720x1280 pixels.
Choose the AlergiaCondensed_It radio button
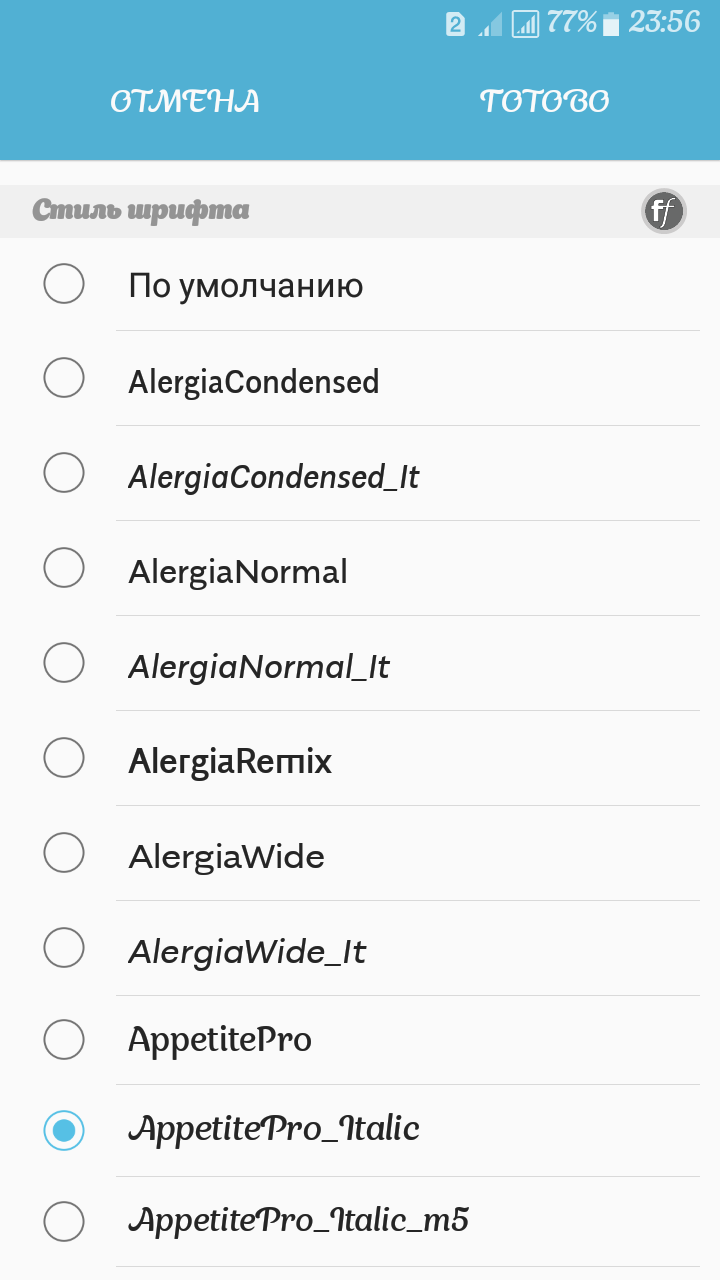[64, 473]
